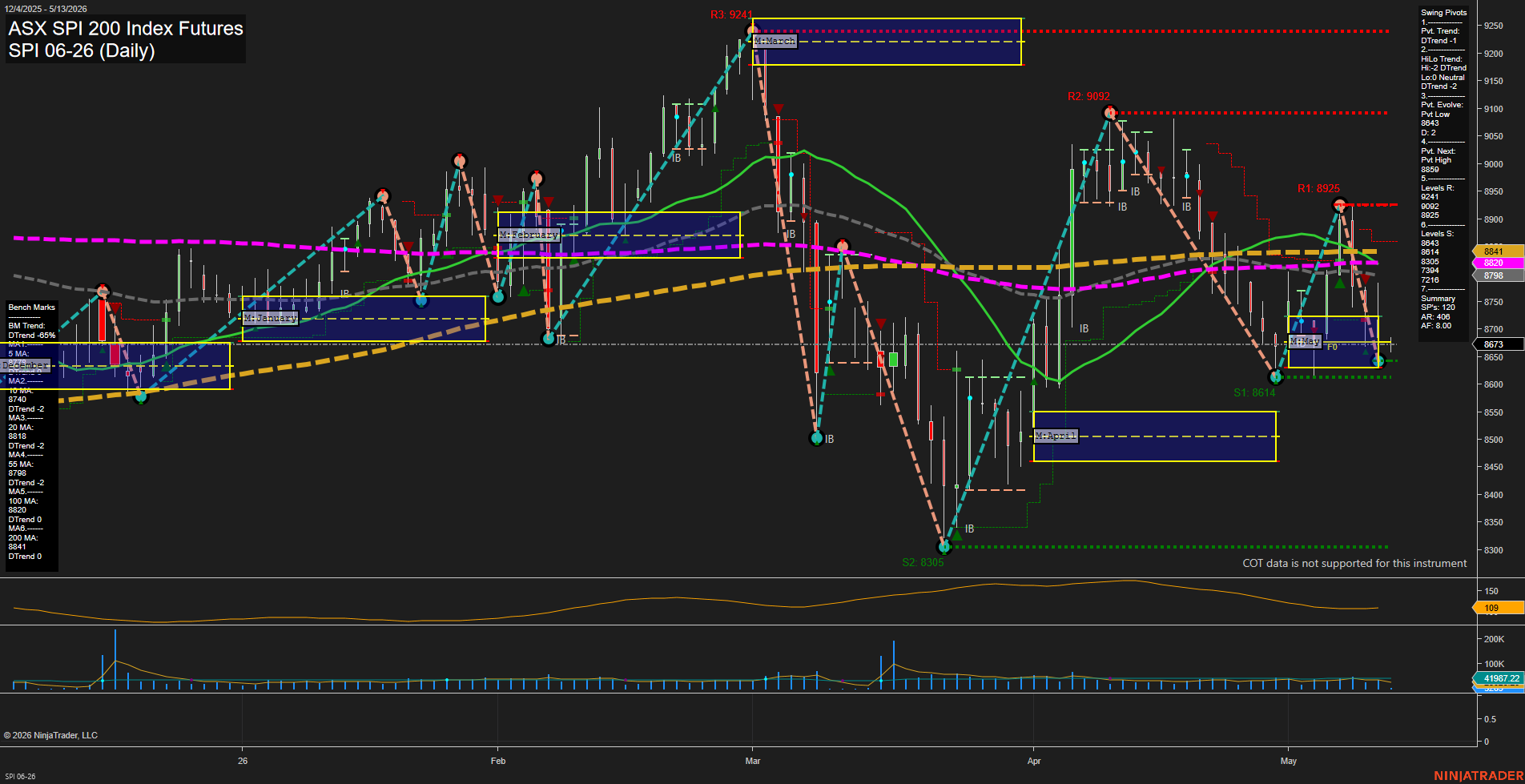This screenshot has width=1525, height=784.
Task: Select the SPI 06-26 (Daily) subtitle
Action: tap(82, 50)
